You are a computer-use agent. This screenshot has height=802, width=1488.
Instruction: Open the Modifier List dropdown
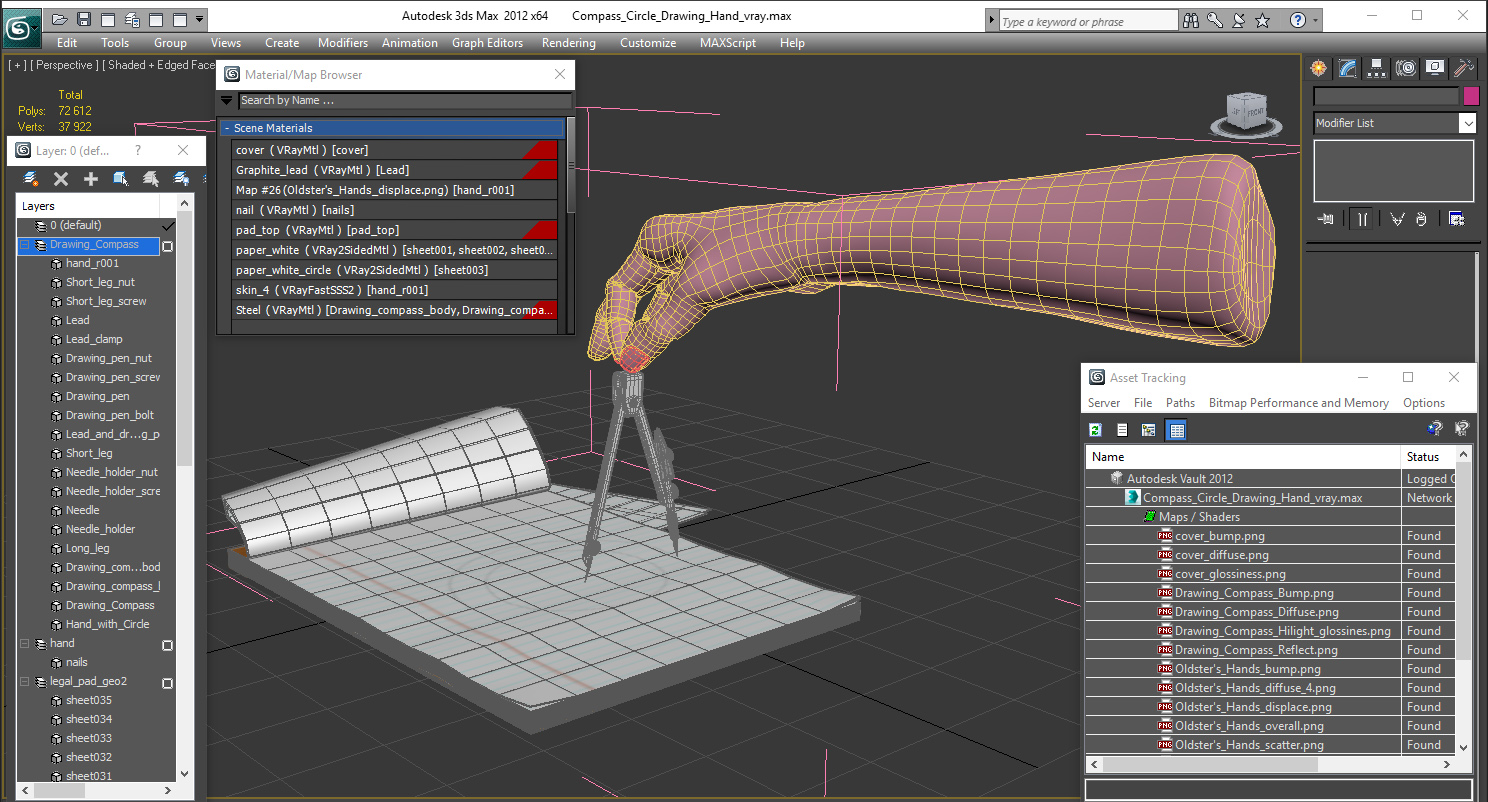[x=1467, y=123]
